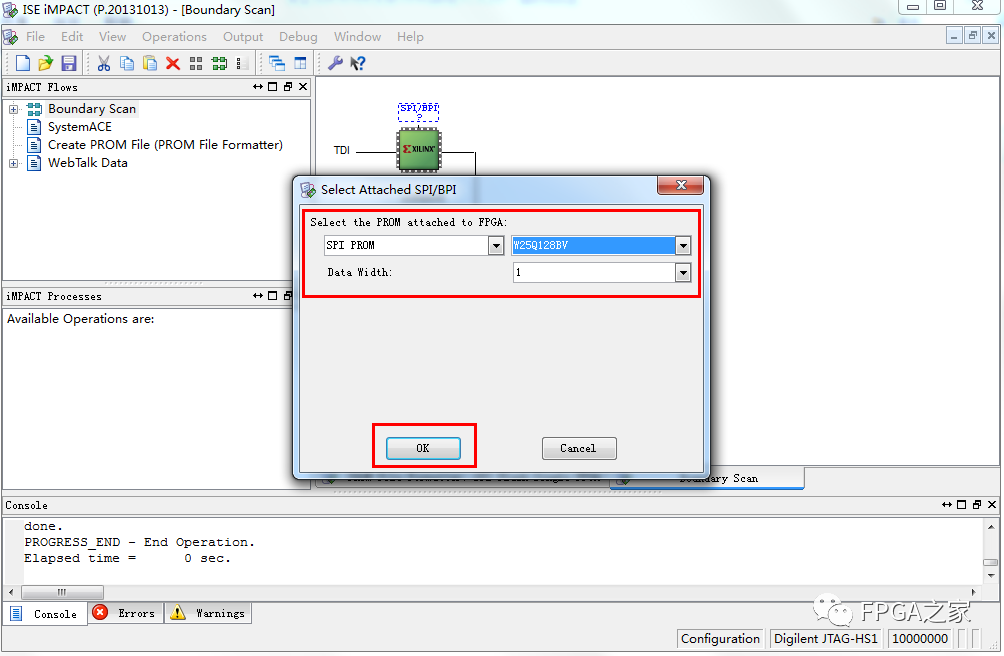Select SystemACE in iMPACT Flows
This screenshot has width=1004, height=656.
coord(79,127)
